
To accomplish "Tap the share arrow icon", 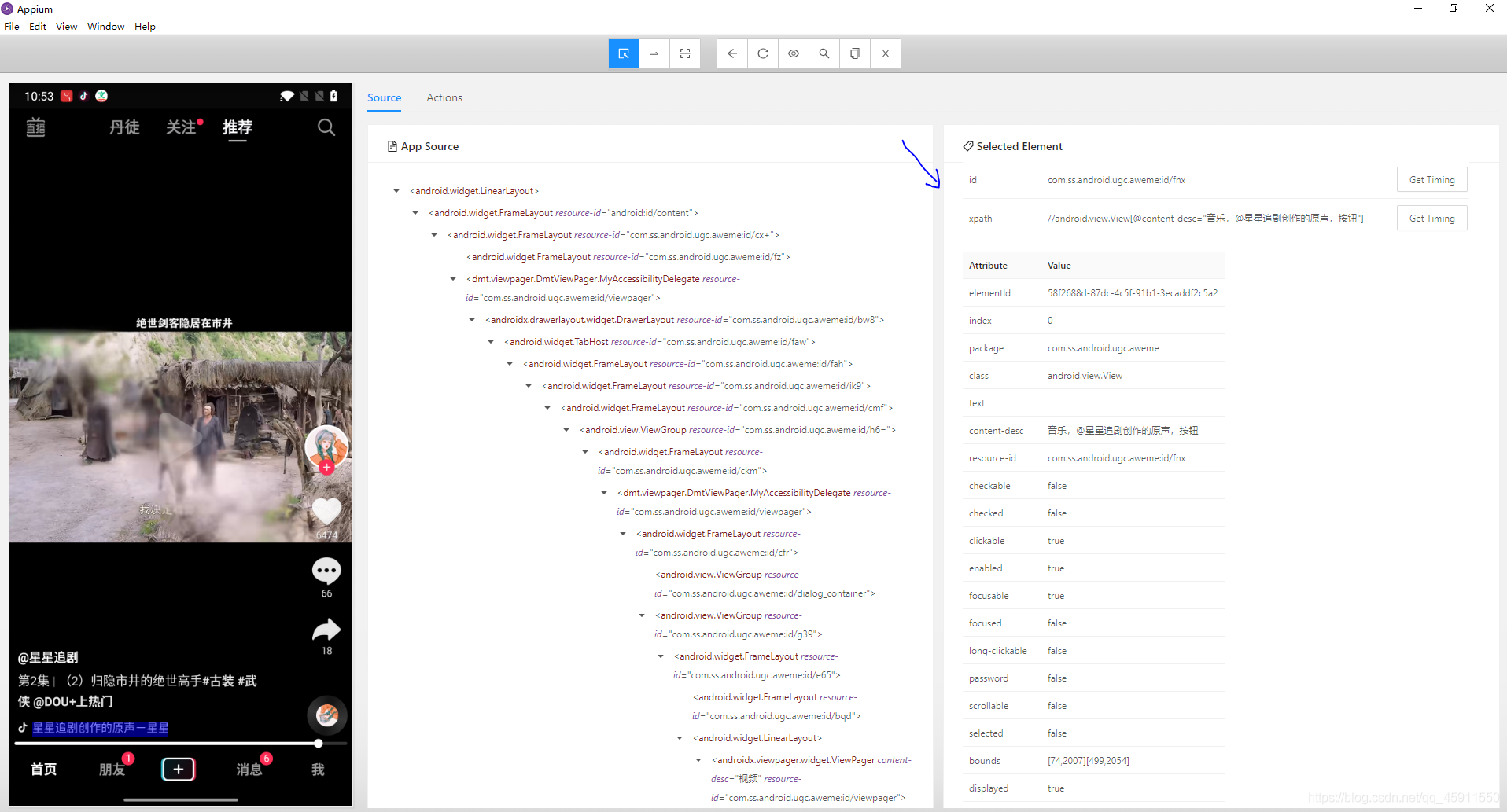I will pyautogui.click(x=326, y=630).
